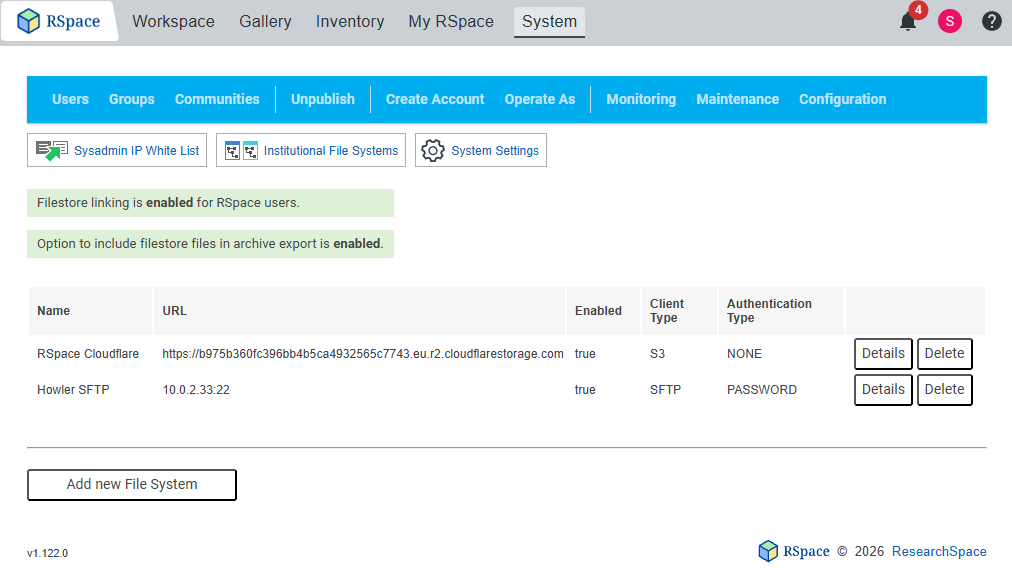This screenshot has width=1012, height=568.
Task: View Details for Howler SFTP
Action: coord(883,390)
